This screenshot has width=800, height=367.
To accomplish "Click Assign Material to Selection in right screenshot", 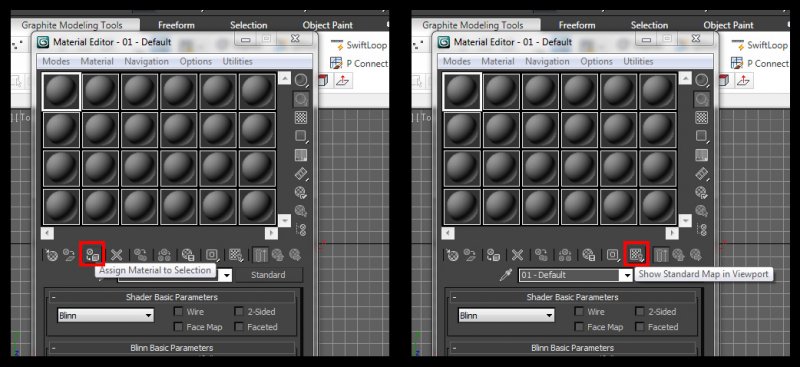I will 493,255.
